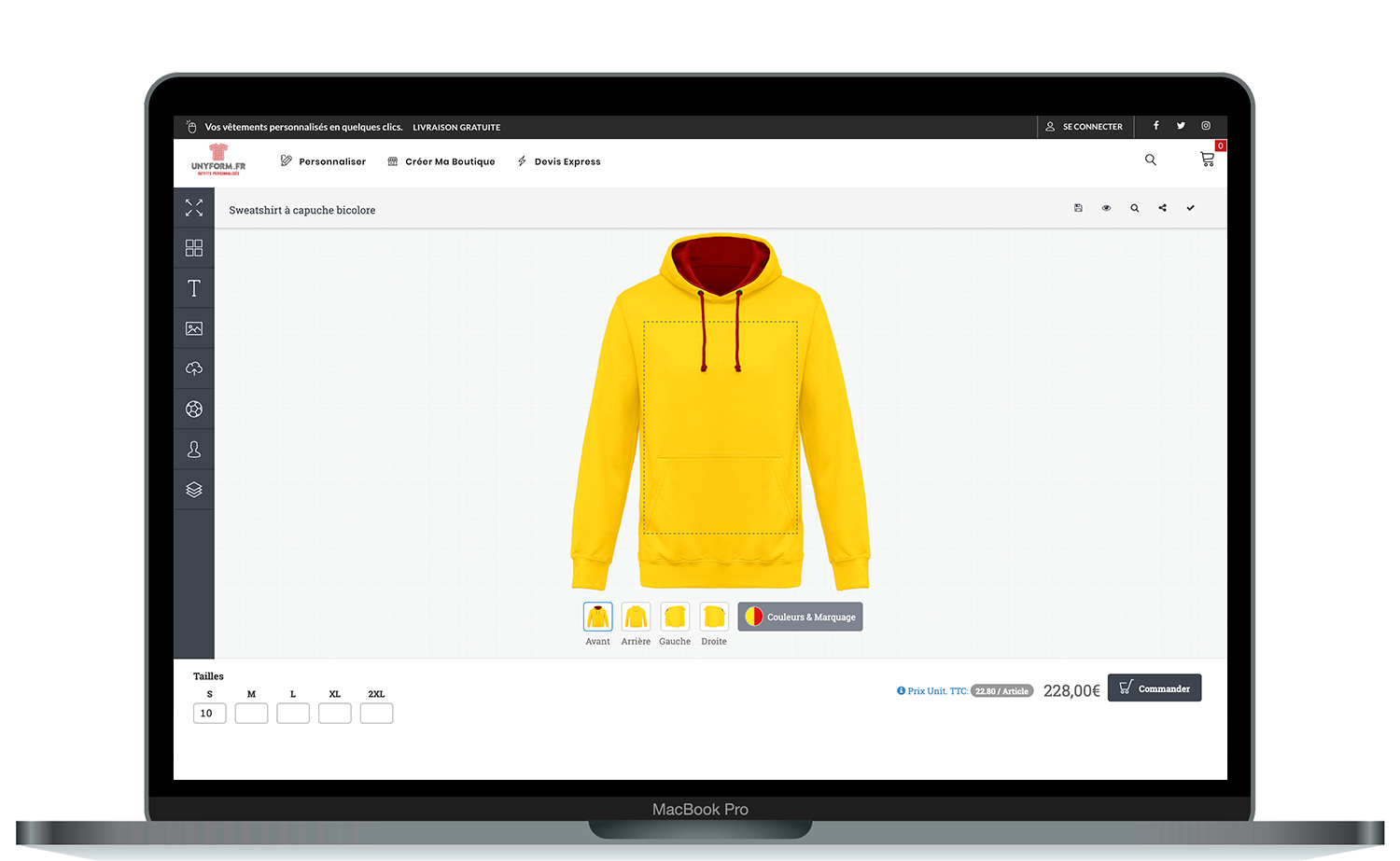The image size is (1400, 861).
Task: Select the Text tool in sidebar
Action: [x=194, y=288]
